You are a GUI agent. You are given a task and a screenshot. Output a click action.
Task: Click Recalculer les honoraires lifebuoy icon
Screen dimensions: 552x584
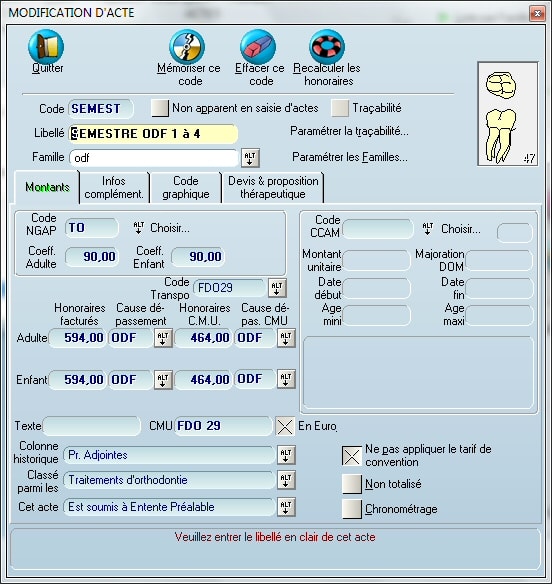[327, 47]
